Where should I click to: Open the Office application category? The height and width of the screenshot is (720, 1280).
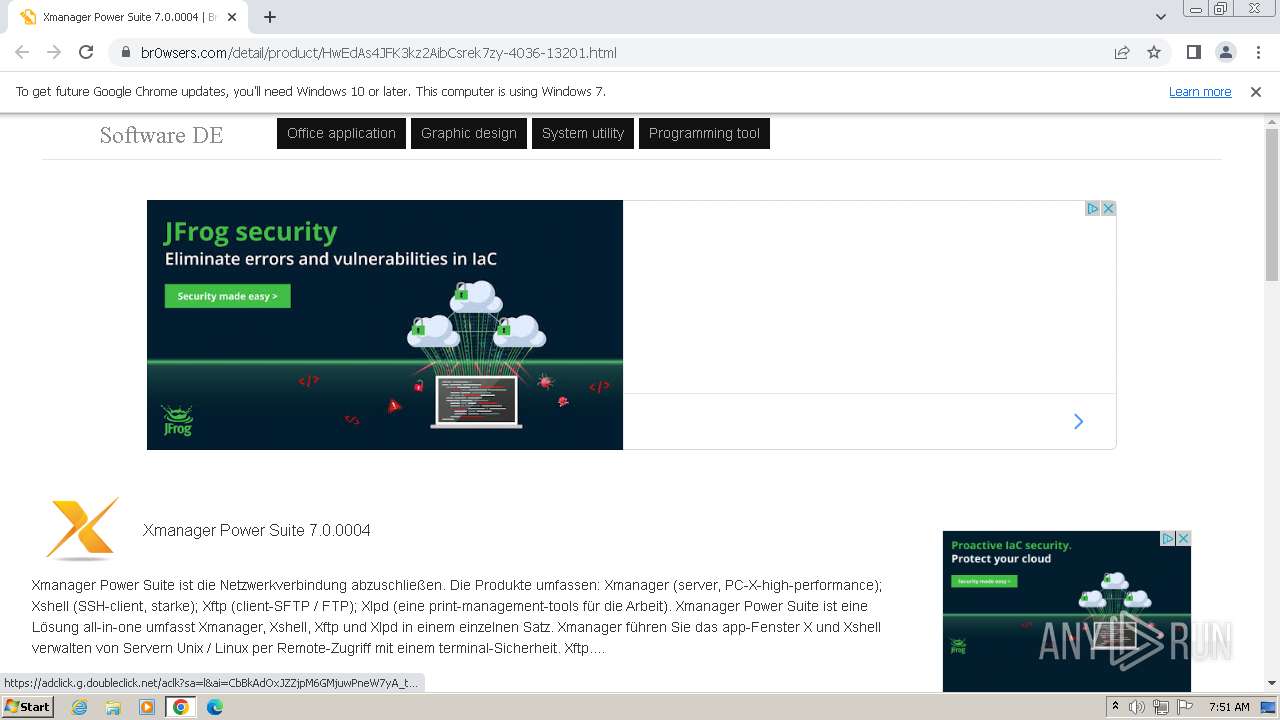341,133
